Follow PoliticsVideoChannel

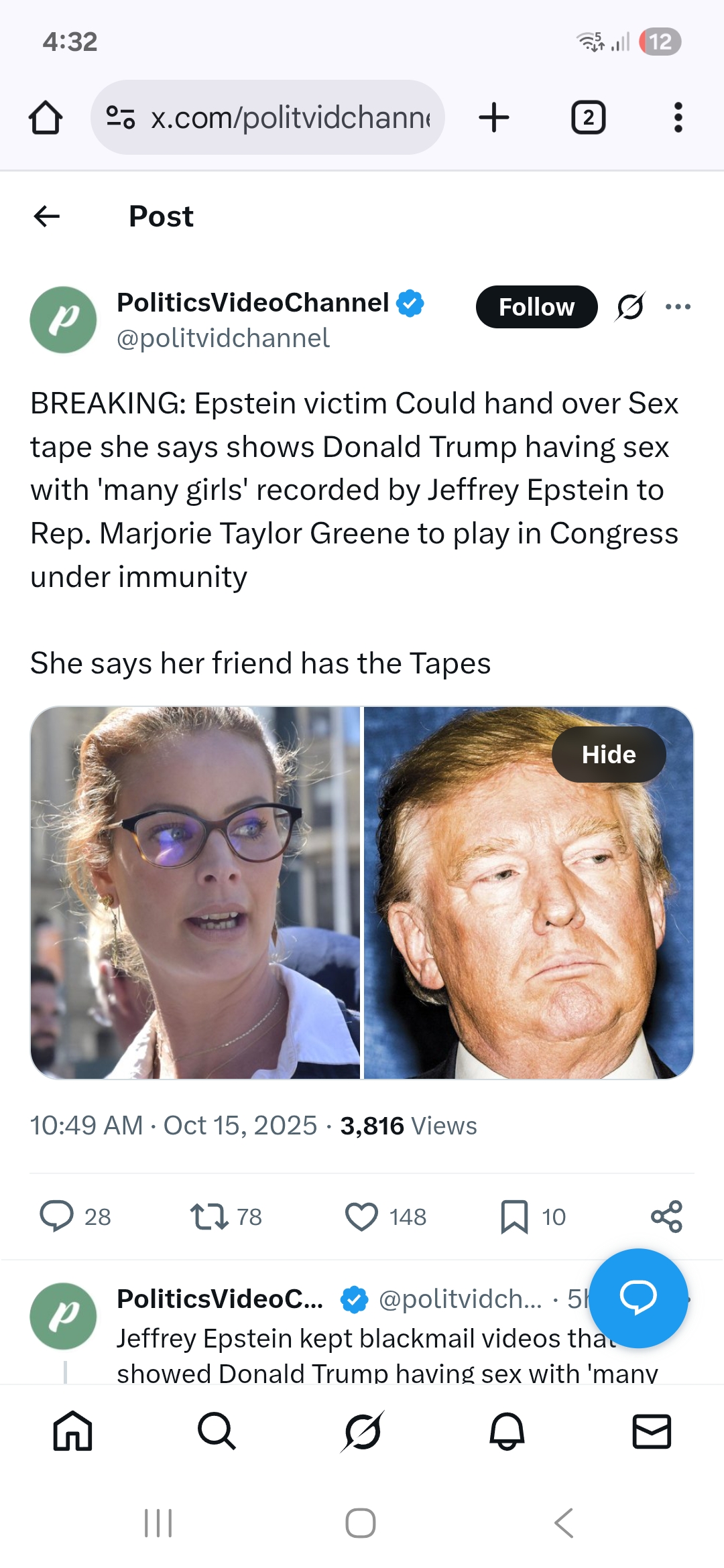click(536, 307)
